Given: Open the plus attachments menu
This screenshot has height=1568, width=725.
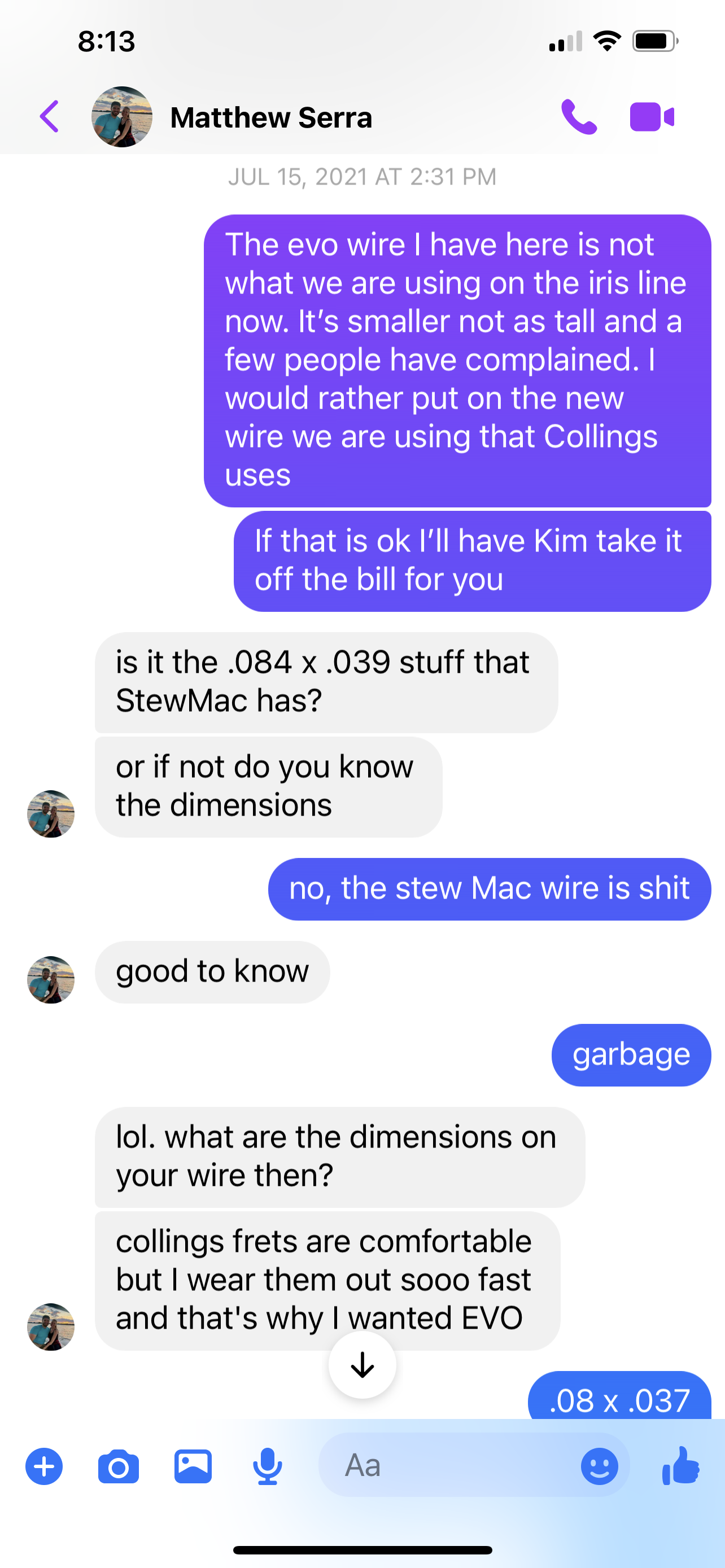Looking at the screenshot, I should coord(44,1466).
